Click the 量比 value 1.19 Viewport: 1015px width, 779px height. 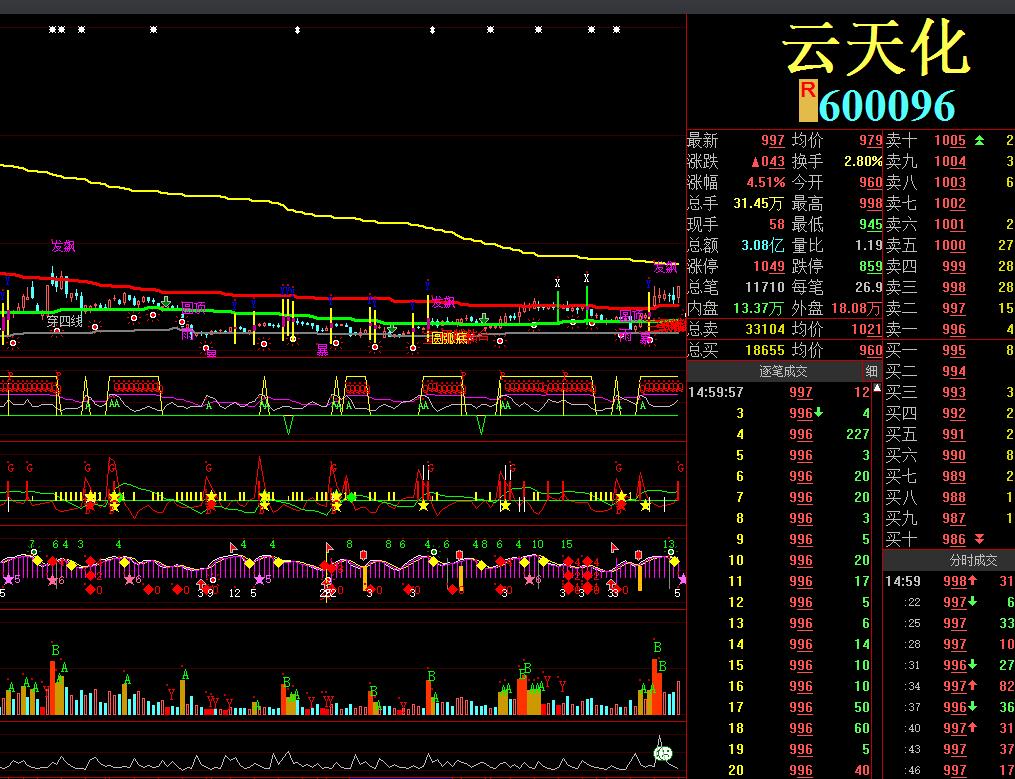tap(868, 245)
